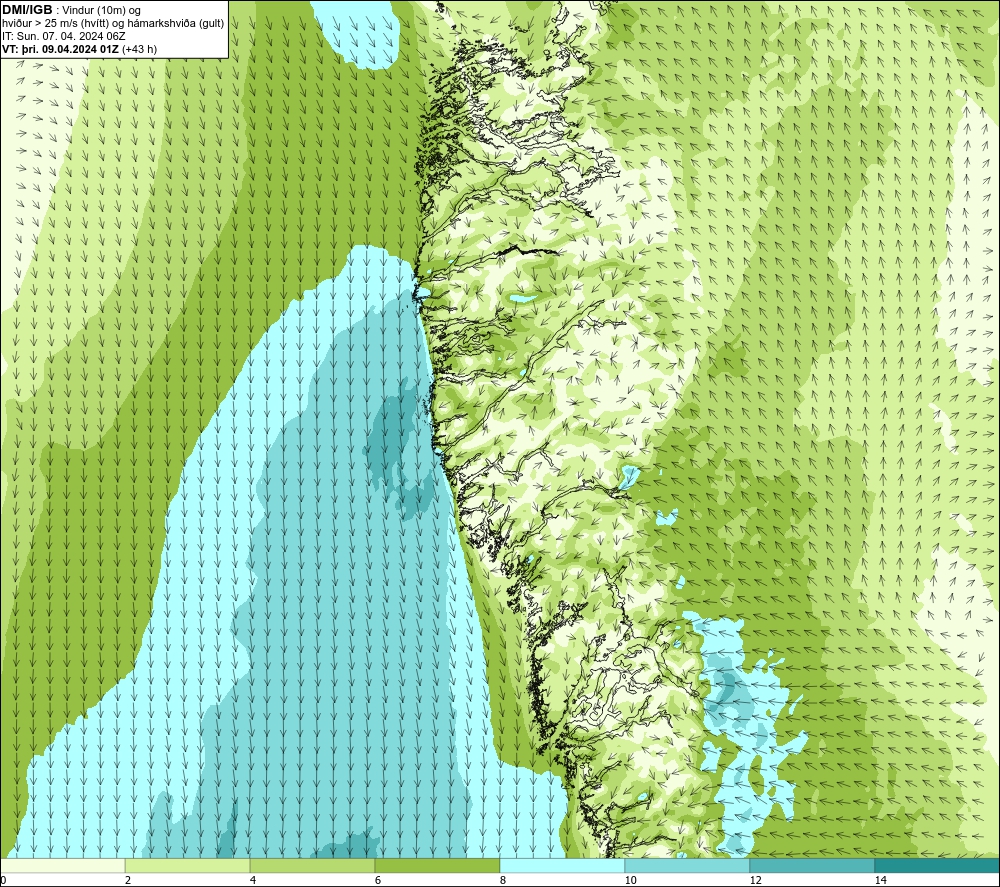Click the legend label '12'
Screen dimensions: 1000x887
coord(756,880)
